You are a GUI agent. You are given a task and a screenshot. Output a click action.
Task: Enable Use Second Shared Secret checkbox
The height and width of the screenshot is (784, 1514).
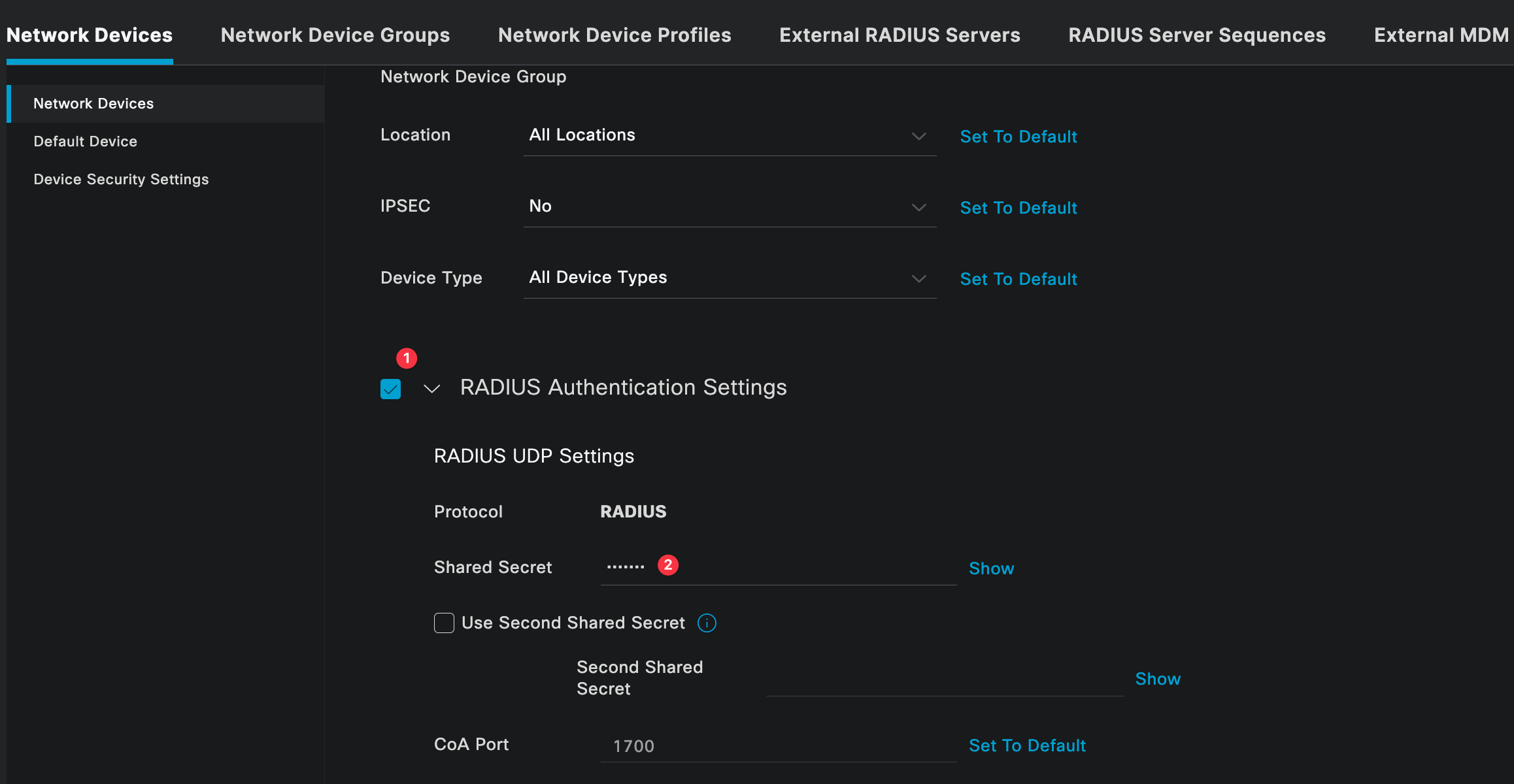click(444, 623)
